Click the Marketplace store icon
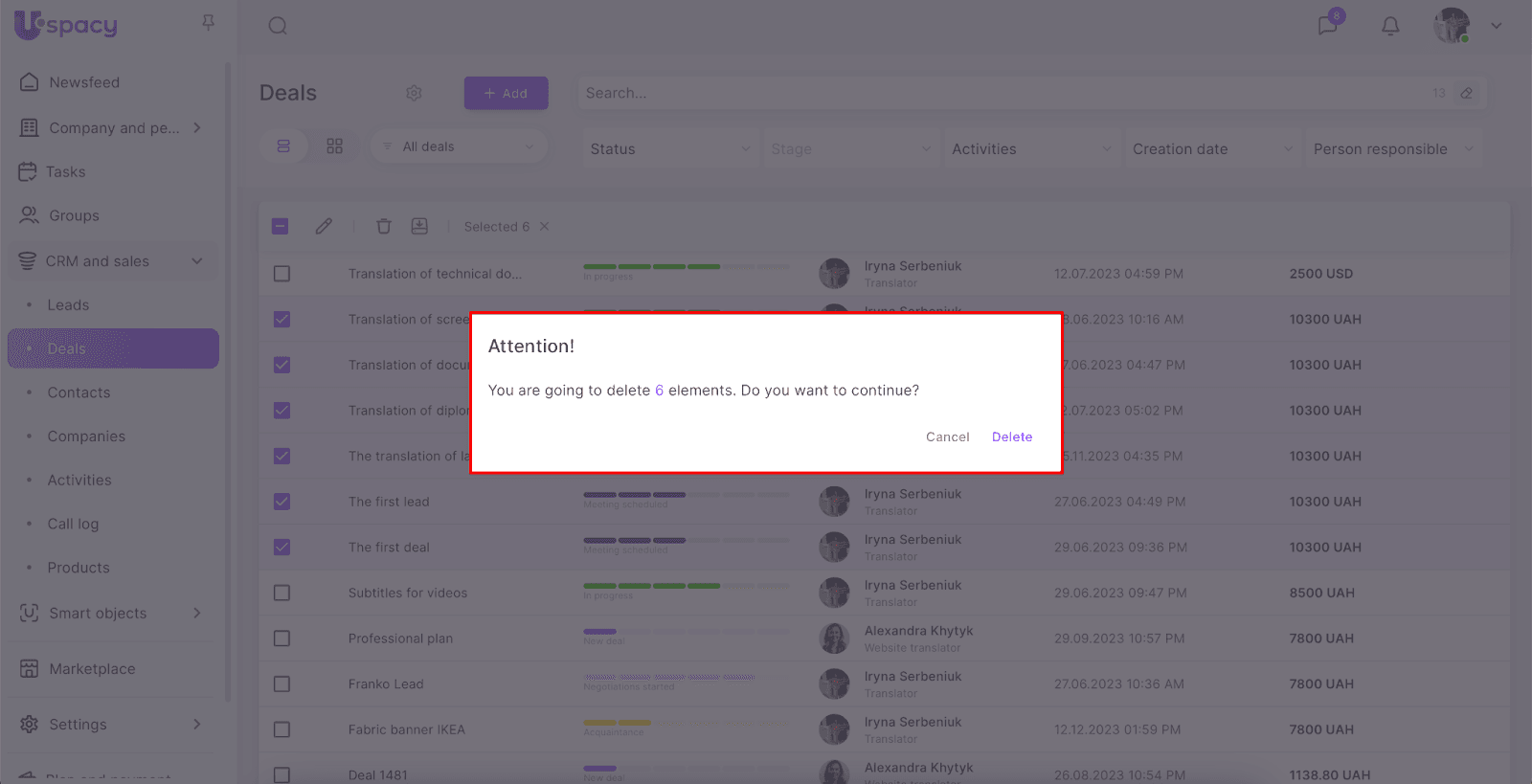Screen dimensions: 1532x784 click(x=30, y=668)
